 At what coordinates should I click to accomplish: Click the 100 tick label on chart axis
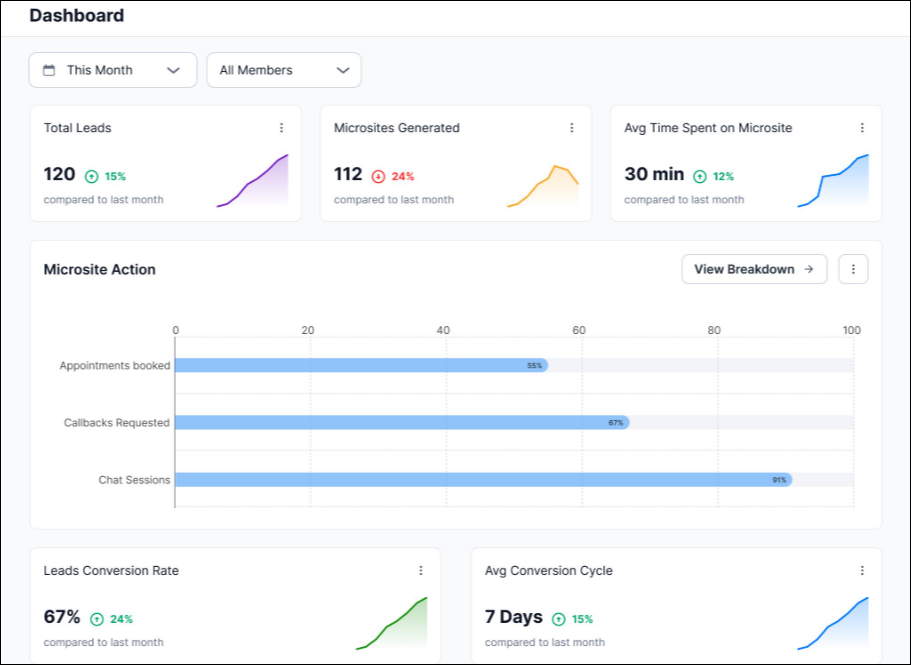(851, 330)
